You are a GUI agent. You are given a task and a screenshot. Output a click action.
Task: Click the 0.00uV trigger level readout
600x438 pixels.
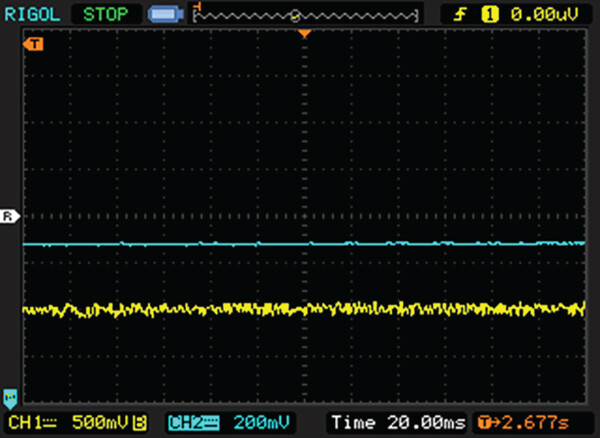coord(544,15)
